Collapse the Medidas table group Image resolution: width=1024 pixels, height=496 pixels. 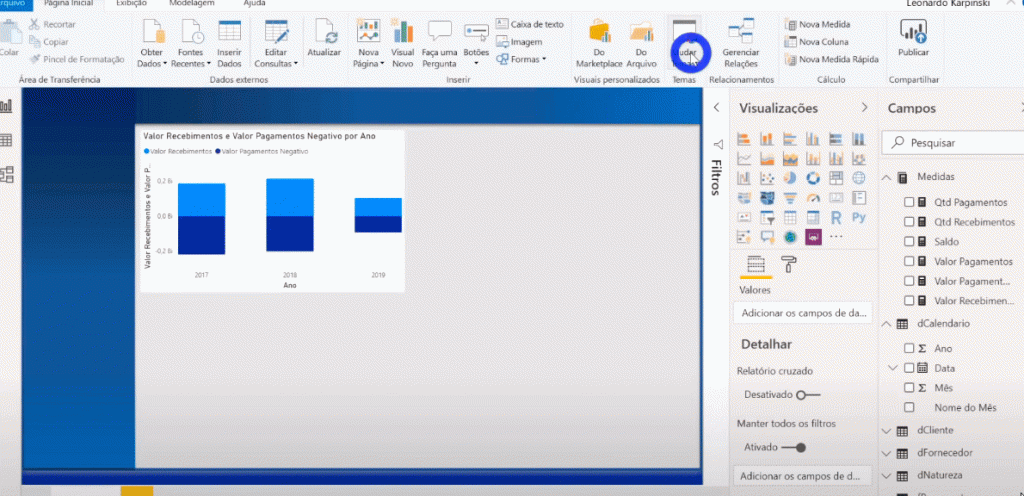point(886,177)
